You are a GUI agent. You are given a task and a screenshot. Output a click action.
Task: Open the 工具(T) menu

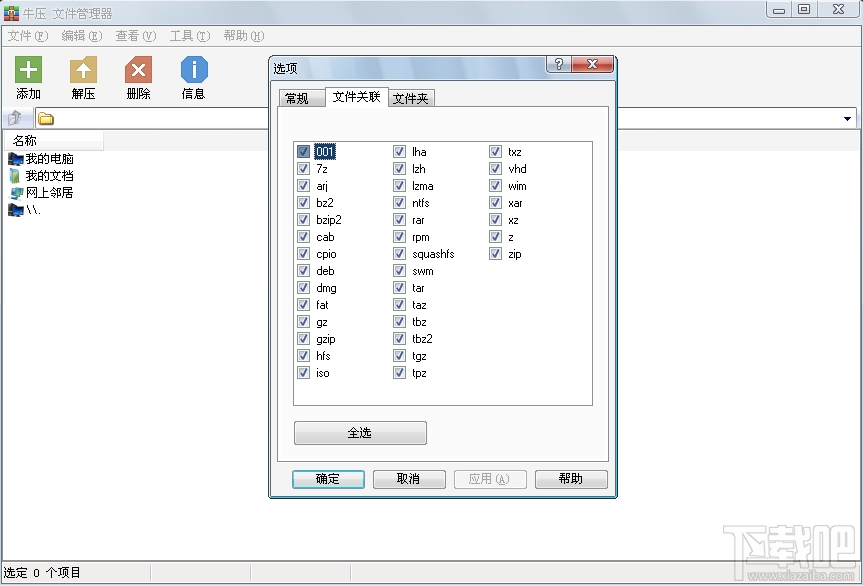tap(189, 36)
